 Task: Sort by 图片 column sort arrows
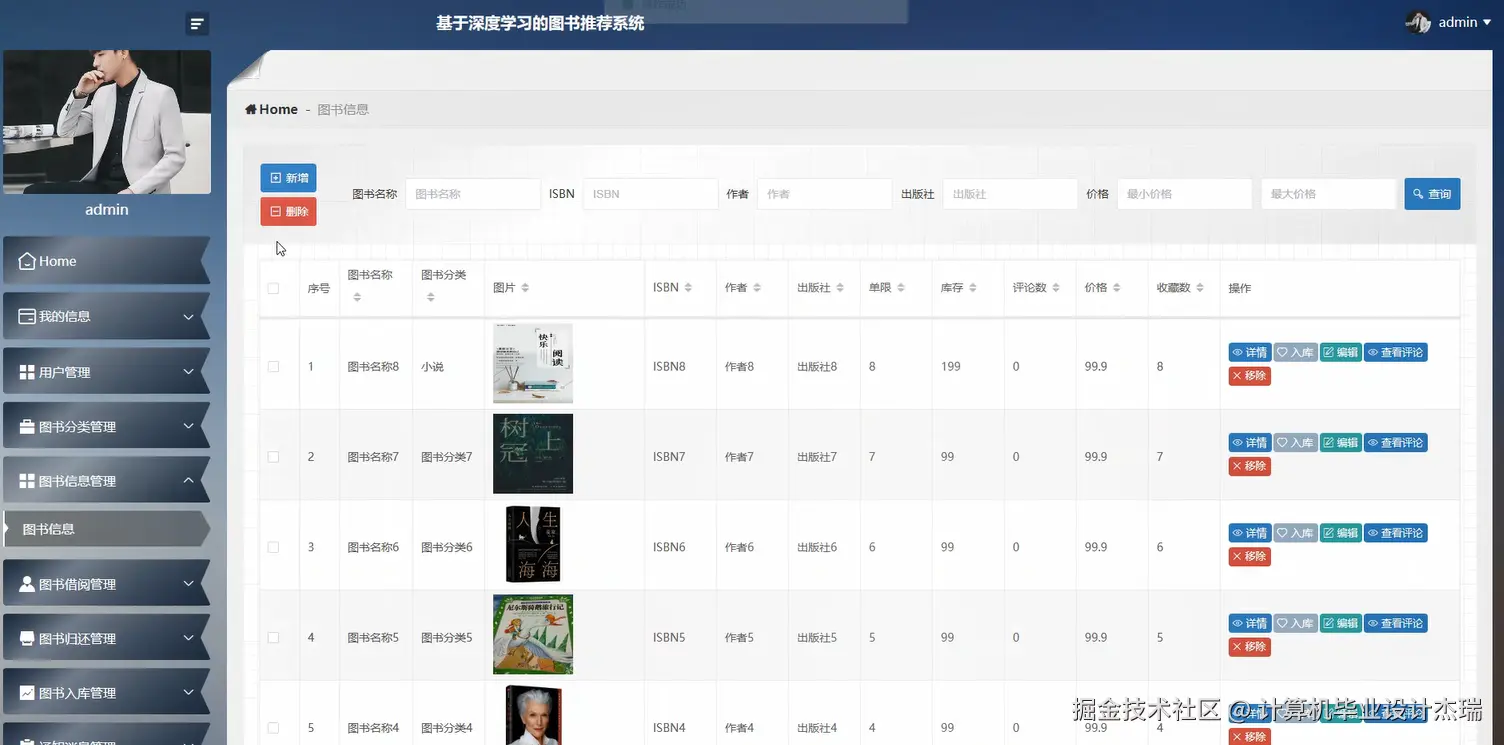pyautogui.click(x=525, y=288)
